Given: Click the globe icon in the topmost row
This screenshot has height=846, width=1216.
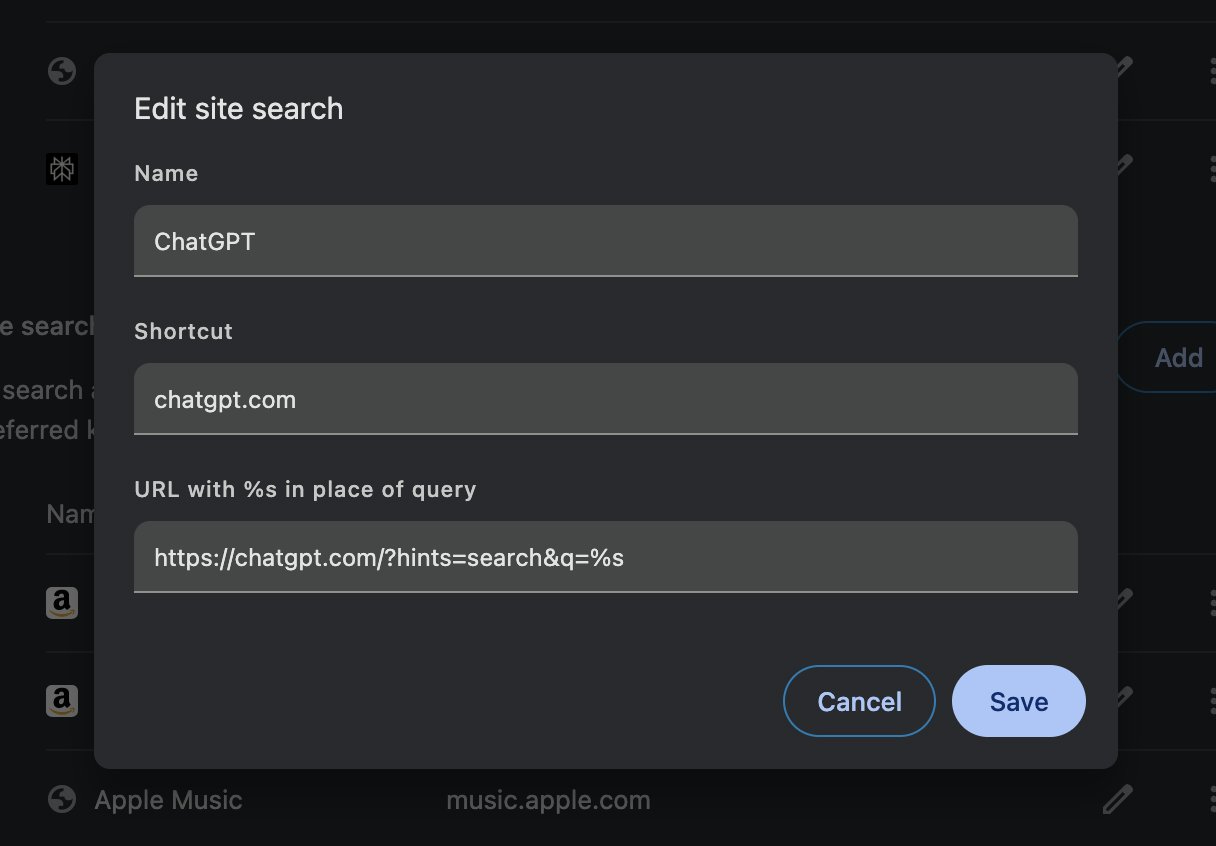Looking at the screenshot, I should pyautogui.click(x=62, y=71).
